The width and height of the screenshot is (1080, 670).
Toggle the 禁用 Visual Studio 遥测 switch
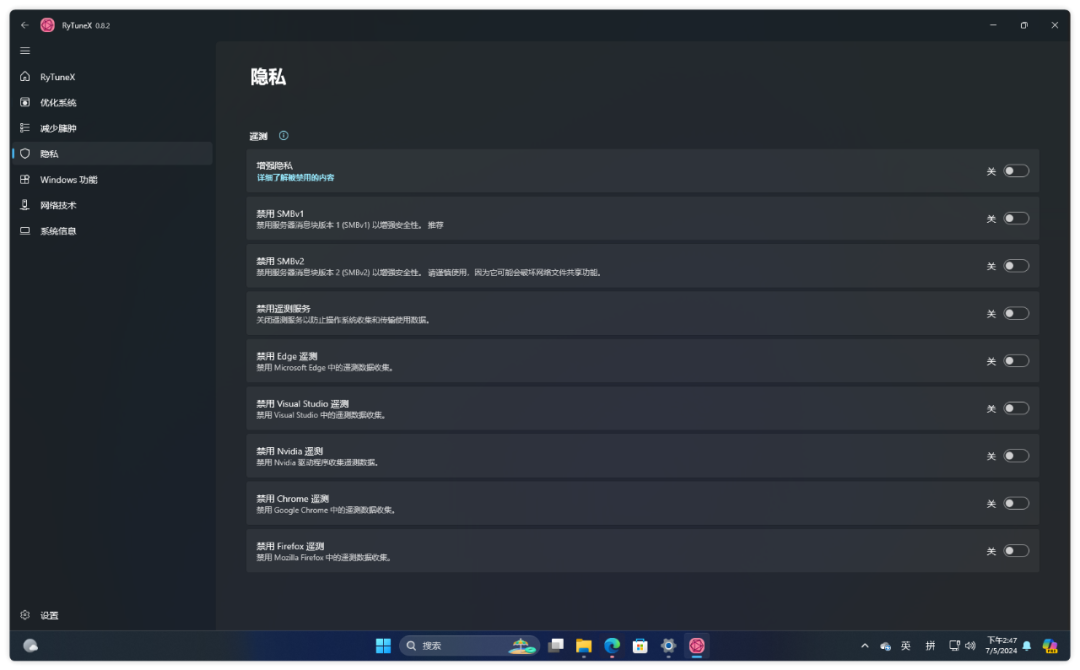click(1016, 408)
